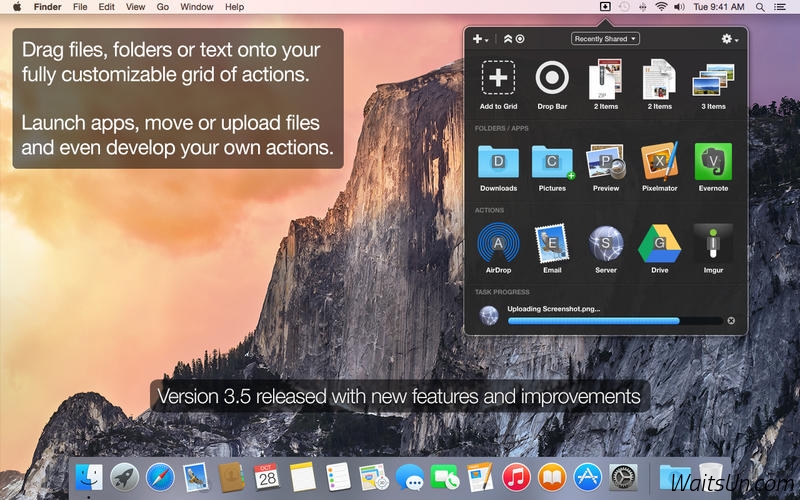Open App Store in the Dock
The width and height of the screenshot is (800, 500).
(x=587, y=478)
